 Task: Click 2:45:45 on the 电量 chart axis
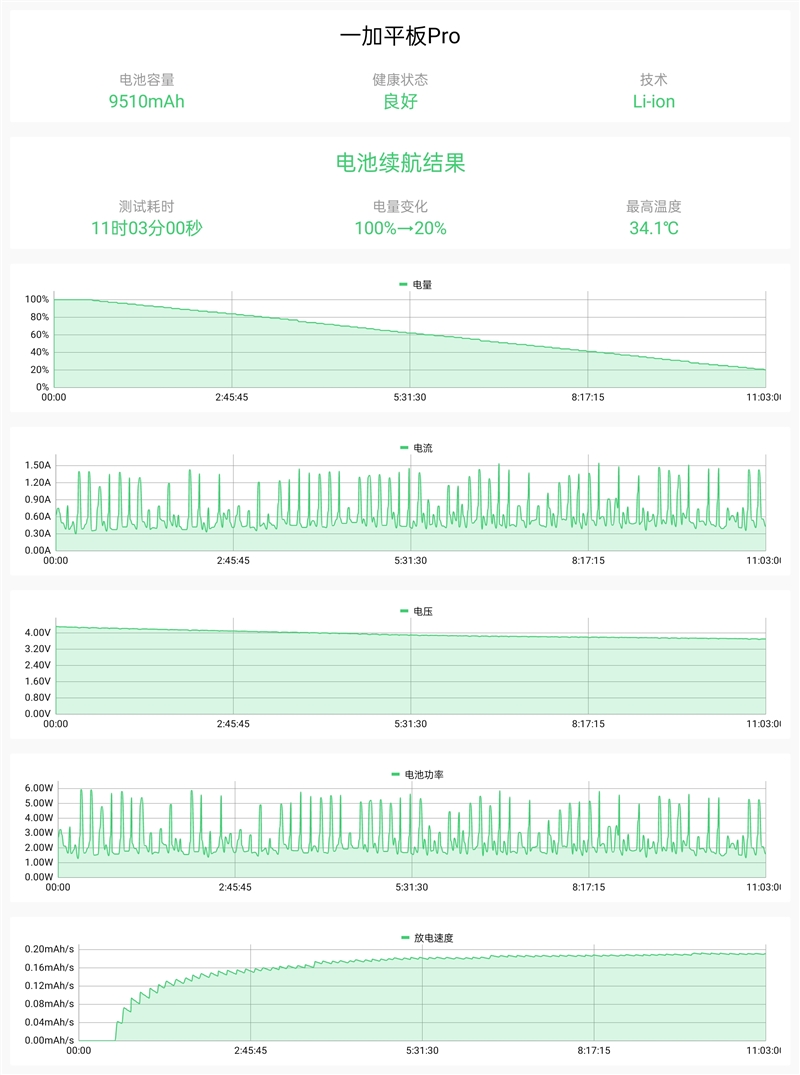click(232, 398)
